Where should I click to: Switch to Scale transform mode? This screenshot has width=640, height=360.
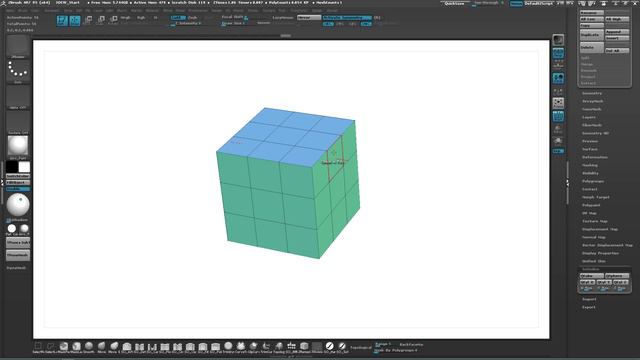(100, 20)
